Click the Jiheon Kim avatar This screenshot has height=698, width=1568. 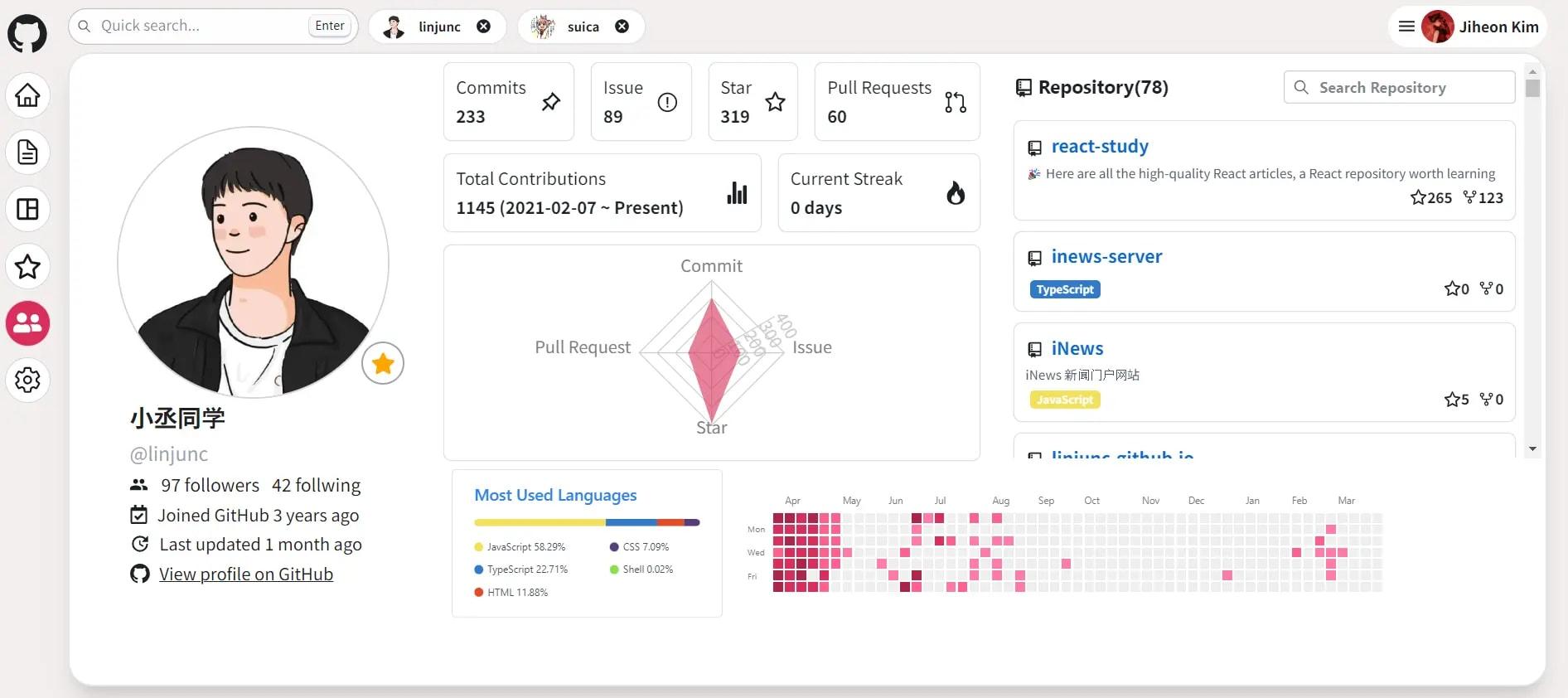pyautogui.click(x=1438, y=27)
